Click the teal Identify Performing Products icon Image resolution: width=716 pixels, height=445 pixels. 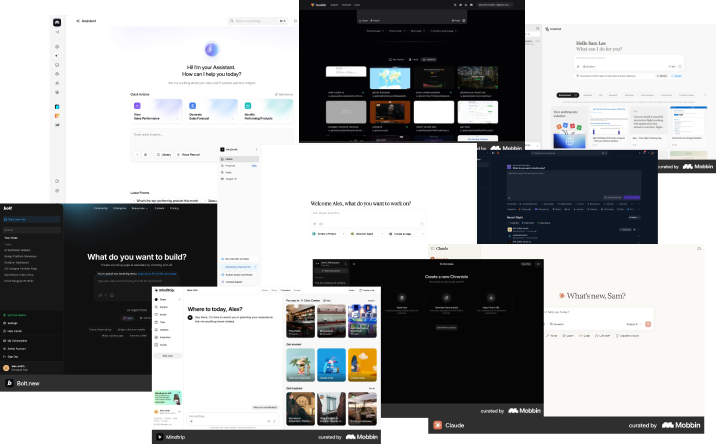[248, 105]
